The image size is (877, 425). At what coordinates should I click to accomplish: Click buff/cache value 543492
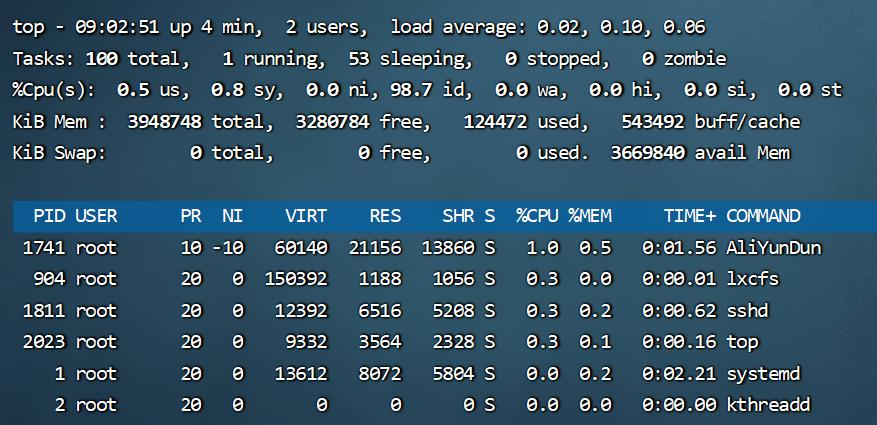coord(653,122)
